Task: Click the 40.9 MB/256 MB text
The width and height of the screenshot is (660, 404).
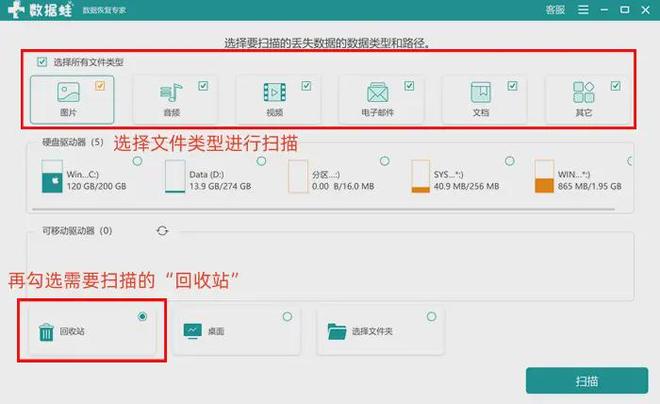Action: coord(466,186)
